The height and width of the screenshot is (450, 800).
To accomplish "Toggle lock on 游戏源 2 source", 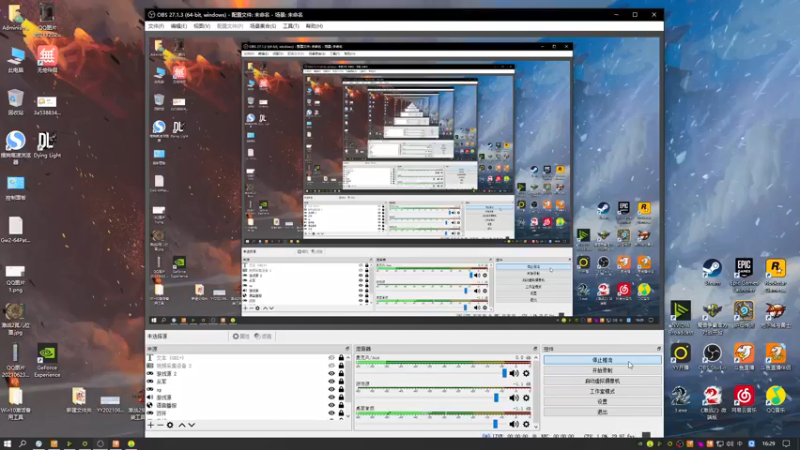I will click(341, 373).
